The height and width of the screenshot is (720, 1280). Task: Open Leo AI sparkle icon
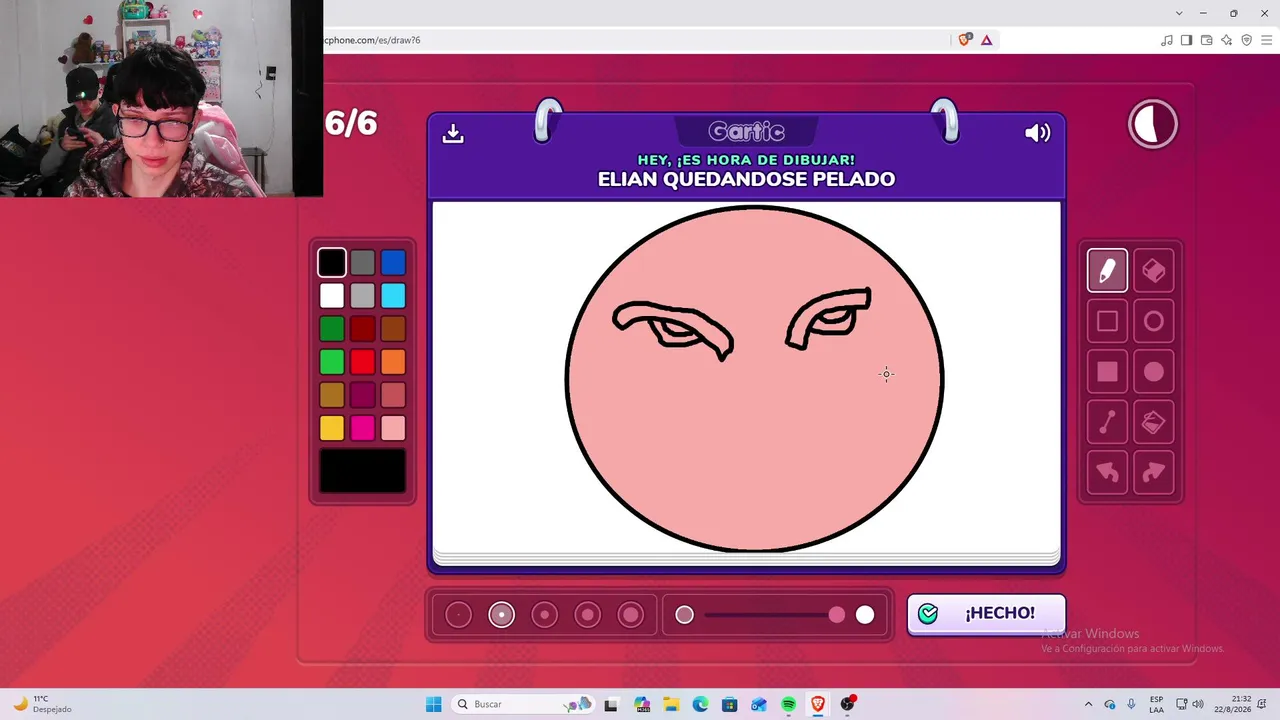(1226, 40)
